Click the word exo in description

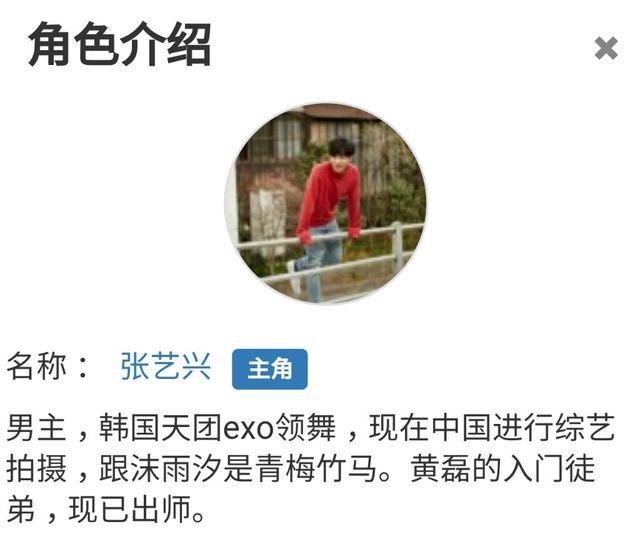(x=248, y=428)
